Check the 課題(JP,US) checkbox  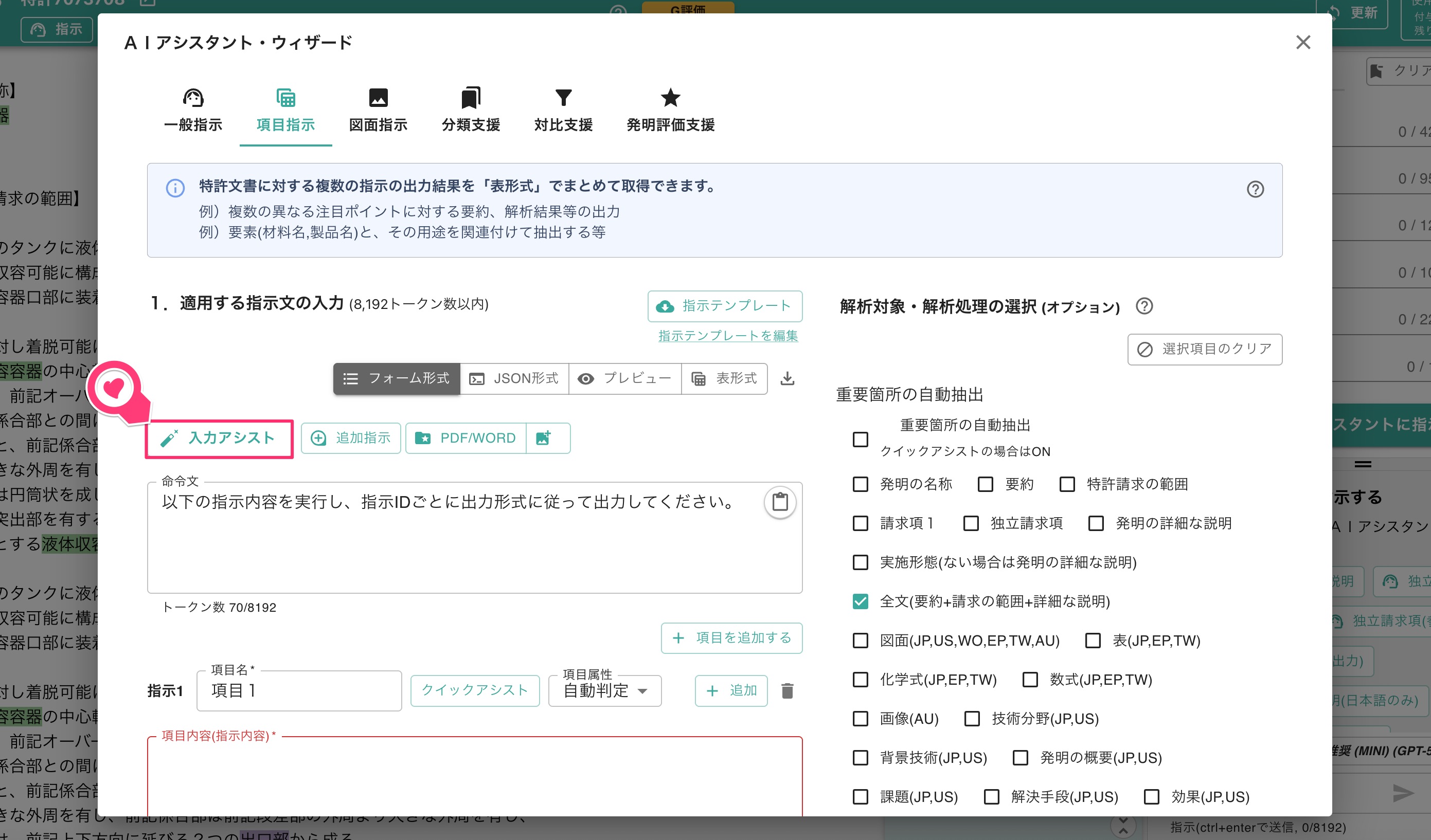pyautogui.click(x=861, y=797)
